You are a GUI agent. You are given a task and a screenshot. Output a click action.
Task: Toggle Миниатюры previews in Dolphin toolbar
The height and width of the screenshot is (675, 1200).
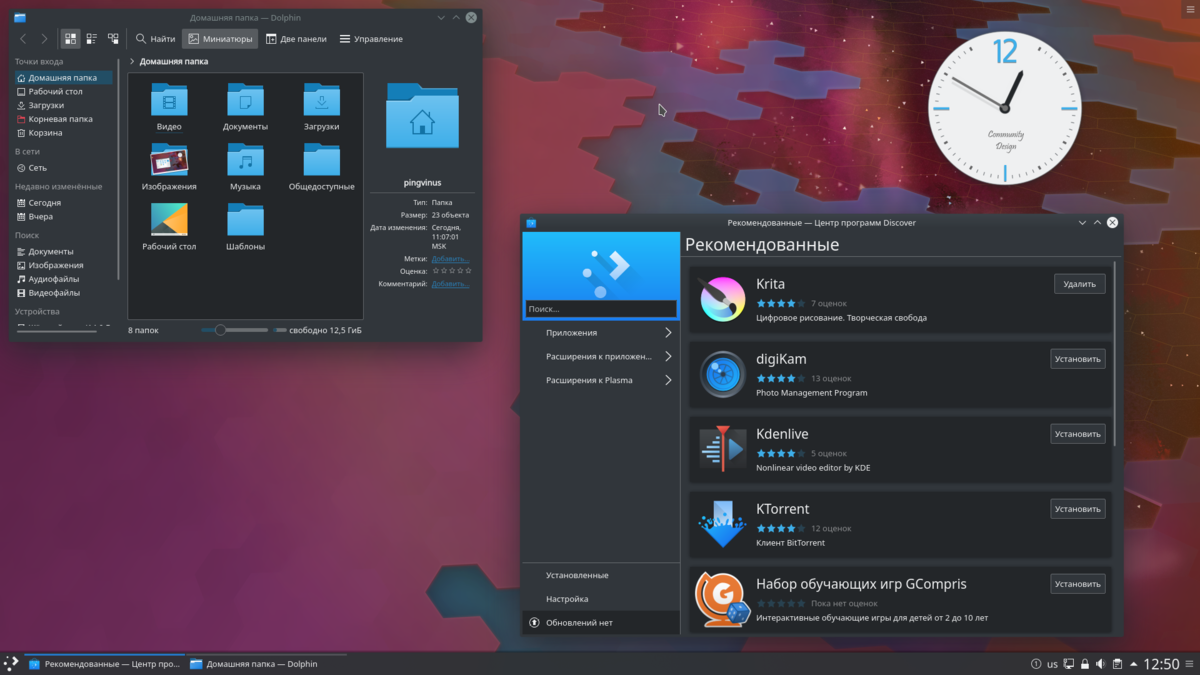[x=220, y=39]
